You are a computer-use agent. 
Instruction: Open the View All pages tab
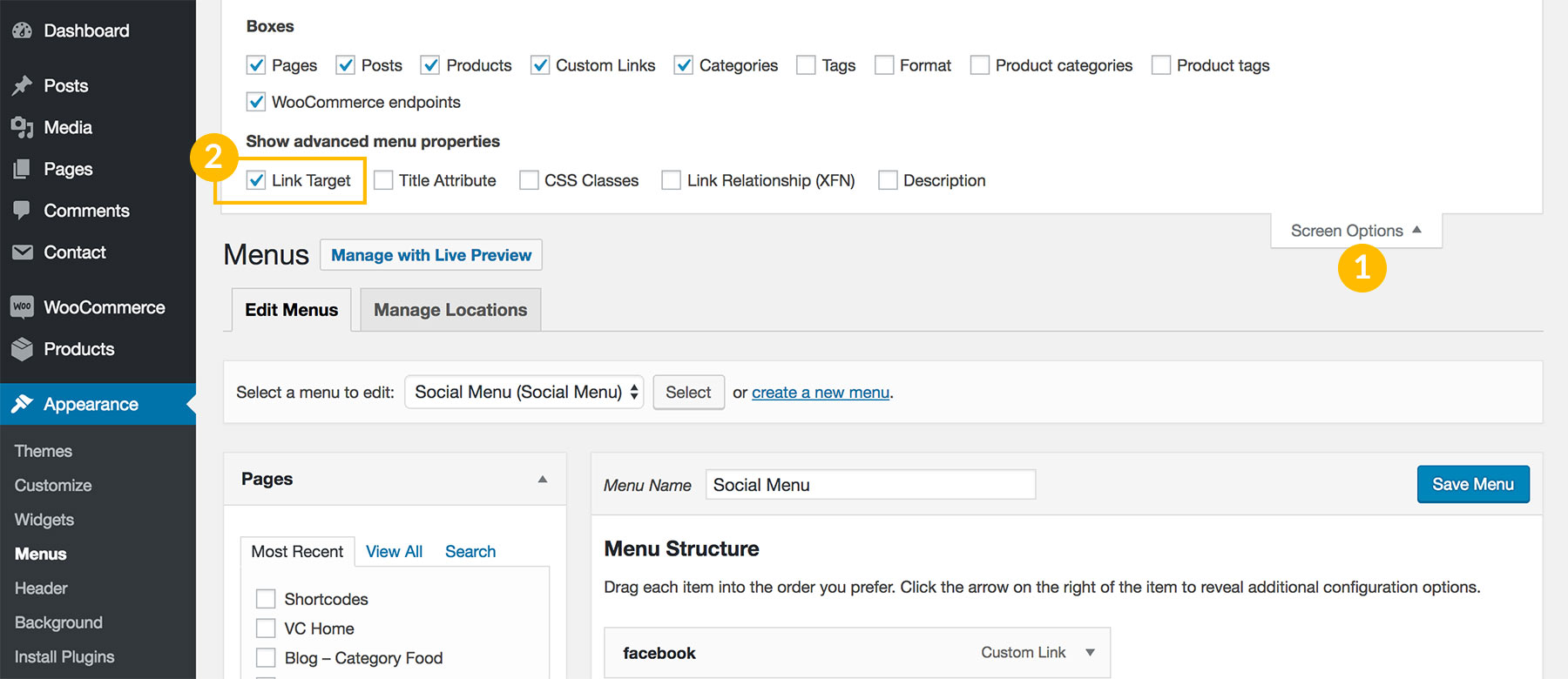point(394,551)
